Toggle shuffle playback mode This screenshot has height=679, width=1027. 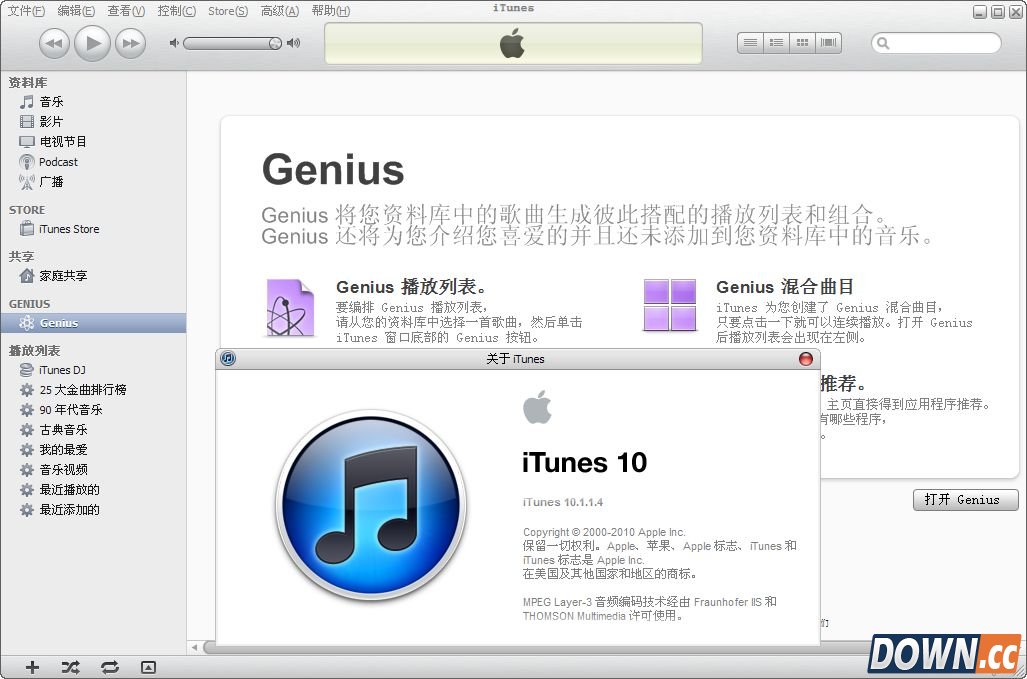69,666
